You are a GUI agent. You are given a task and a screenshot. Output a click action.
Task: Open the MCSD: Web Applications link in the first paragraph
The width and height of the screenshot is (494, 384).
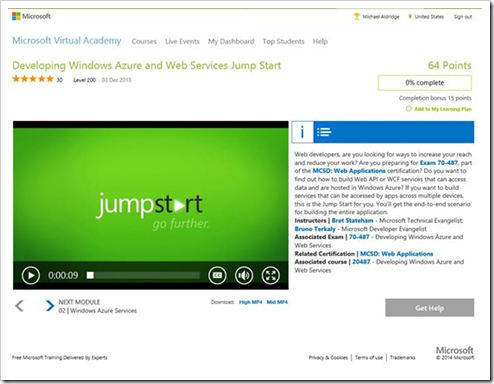349,171
